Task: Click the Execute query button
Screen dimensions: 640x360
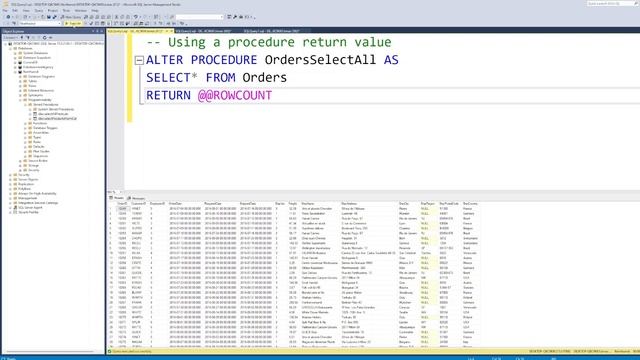Action: [73, 24]
